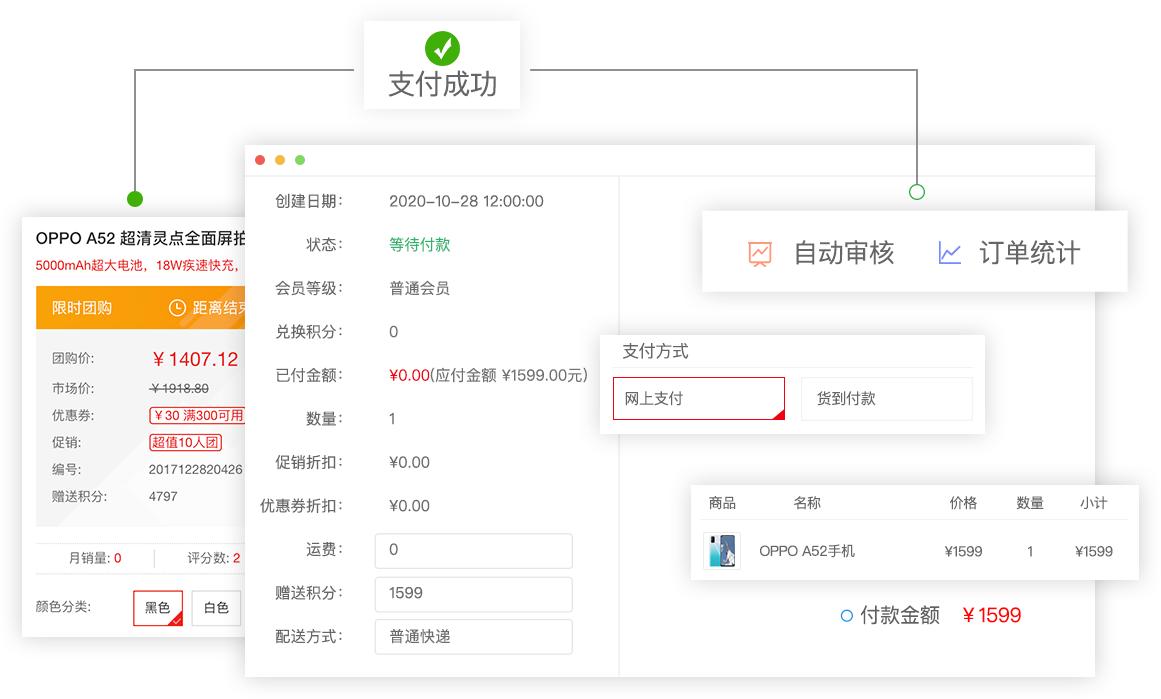The image size is (1161, 699).
Task: Select the 货到付款 payment option
Action: coord(886,398)
